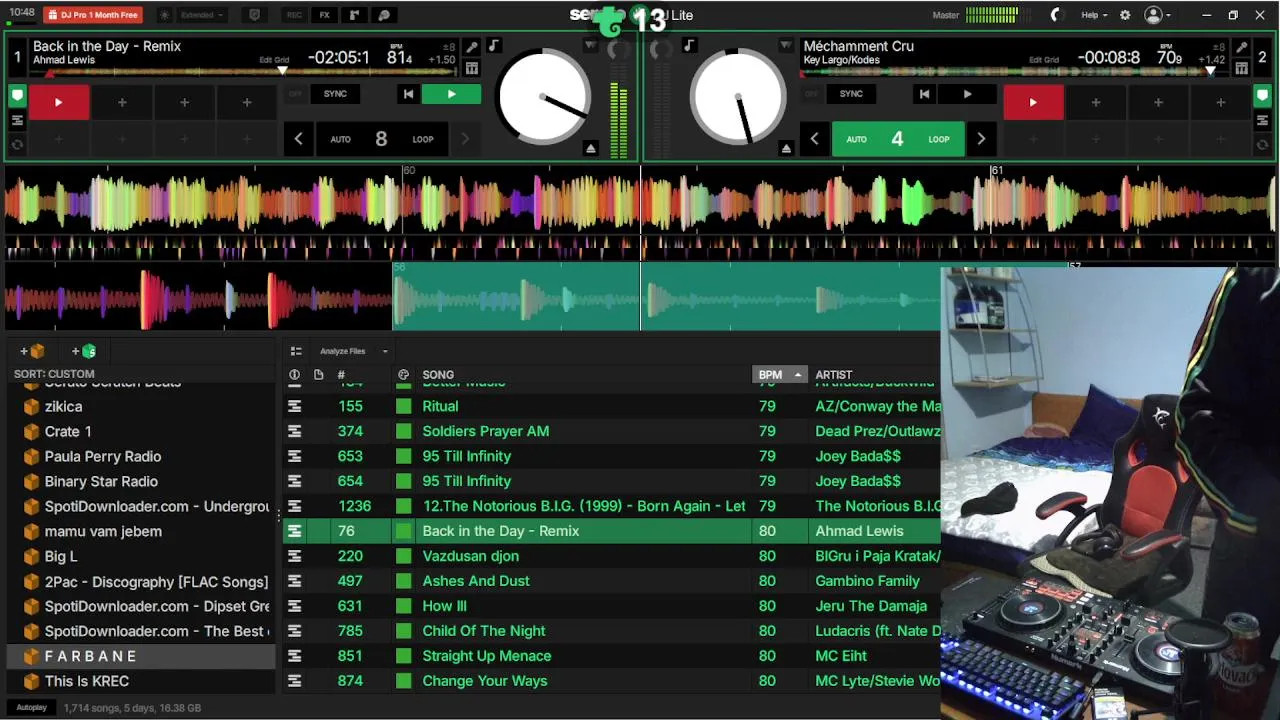Open deck 2 dropdown arrow near platter
This screenshot has width=1280, height=720.
pyautogui.click(x=786, y=46)
